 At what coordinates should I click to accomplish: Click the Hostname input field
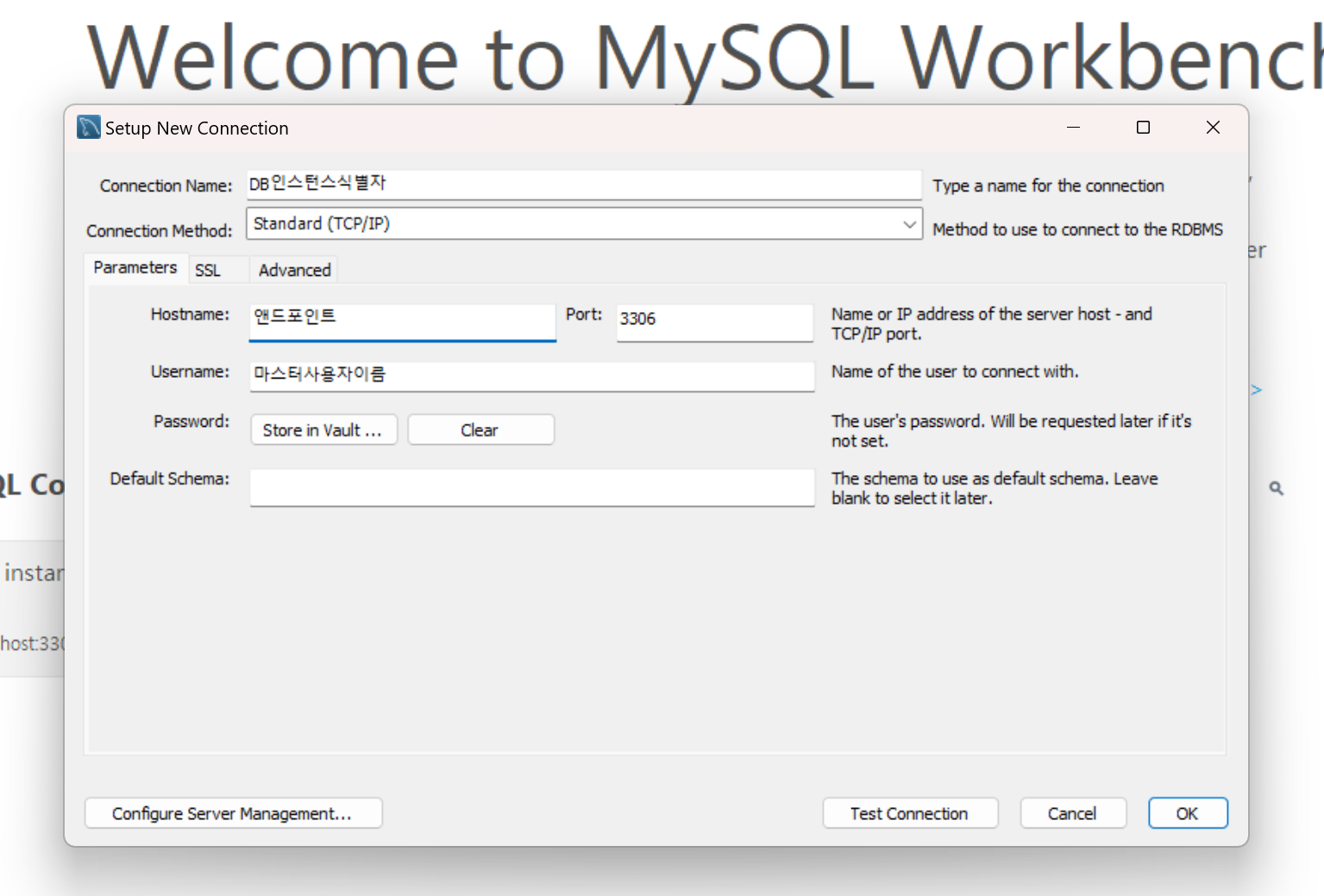[x=402, y=322]
